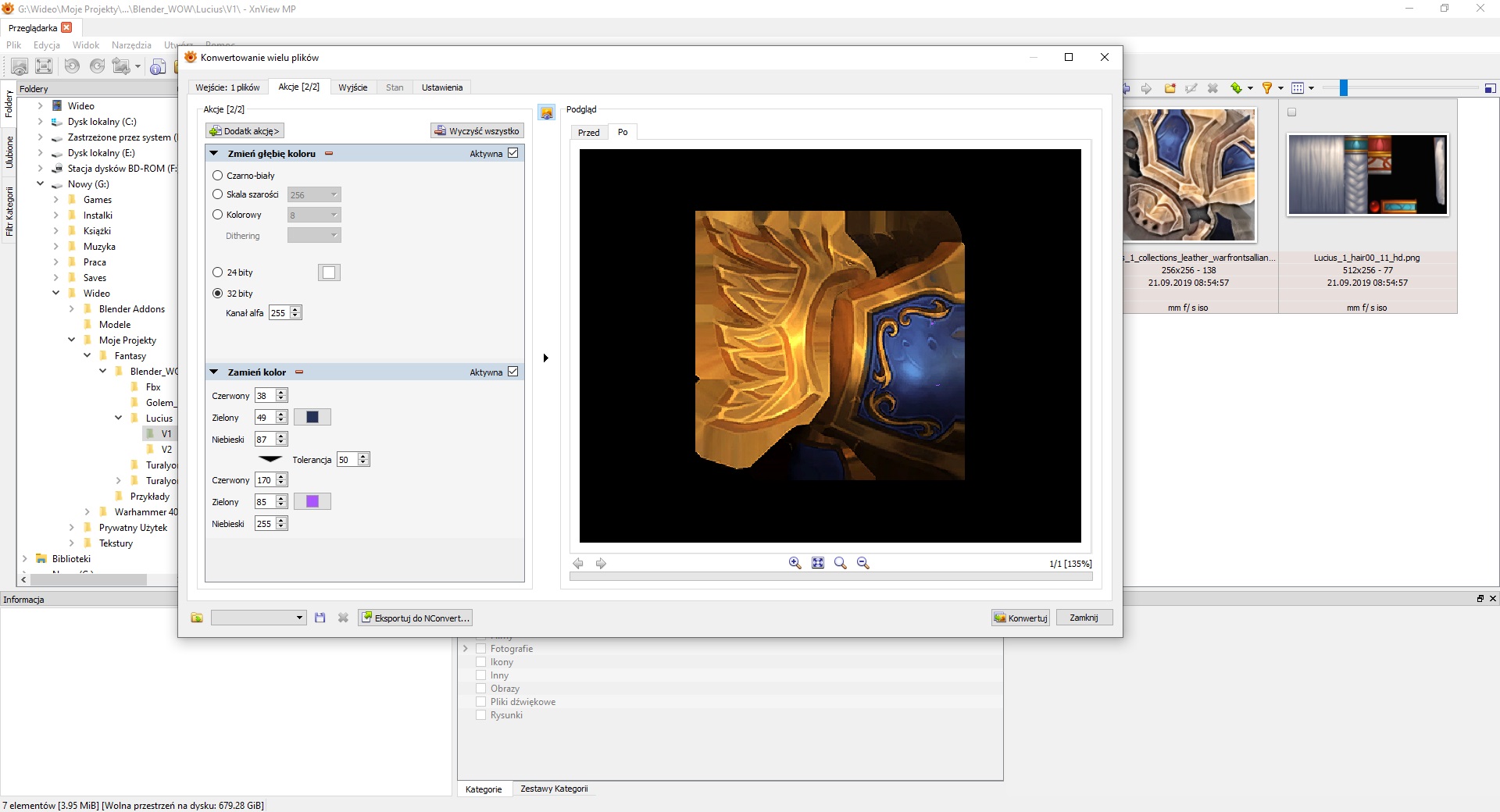The image size is (1500, 812).
Task: Click the new folder icon in browser toolbar
Action: pyautogui.click(x=1170, y=88)
